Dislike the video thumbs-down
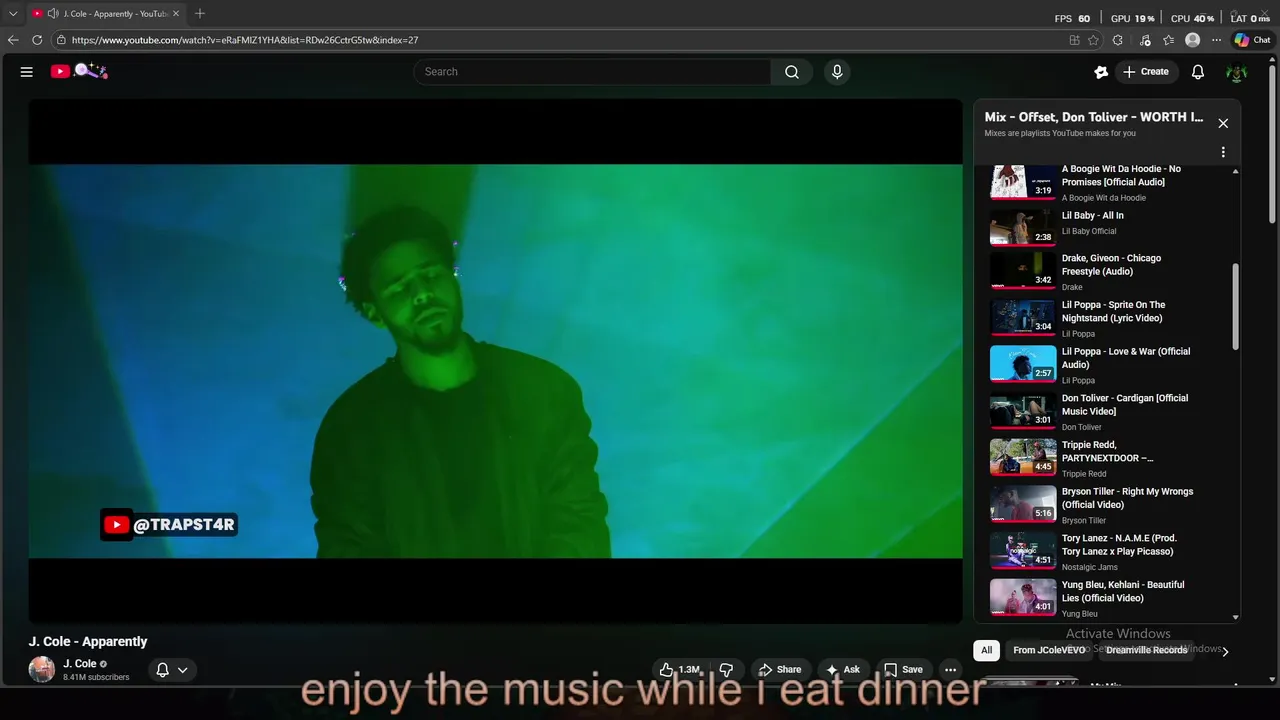 pyautogui.click(x=727, y=670)
